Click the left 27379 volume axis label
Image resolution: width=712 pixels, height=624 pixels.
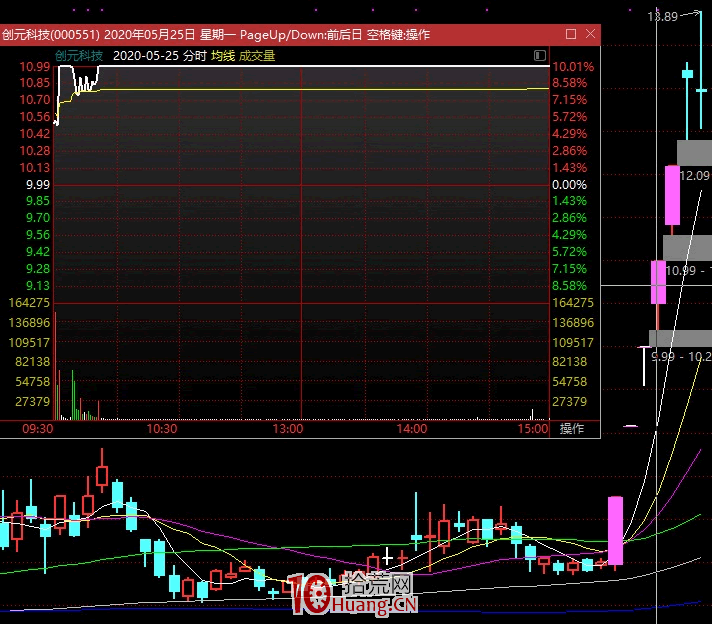pos(33,401)
